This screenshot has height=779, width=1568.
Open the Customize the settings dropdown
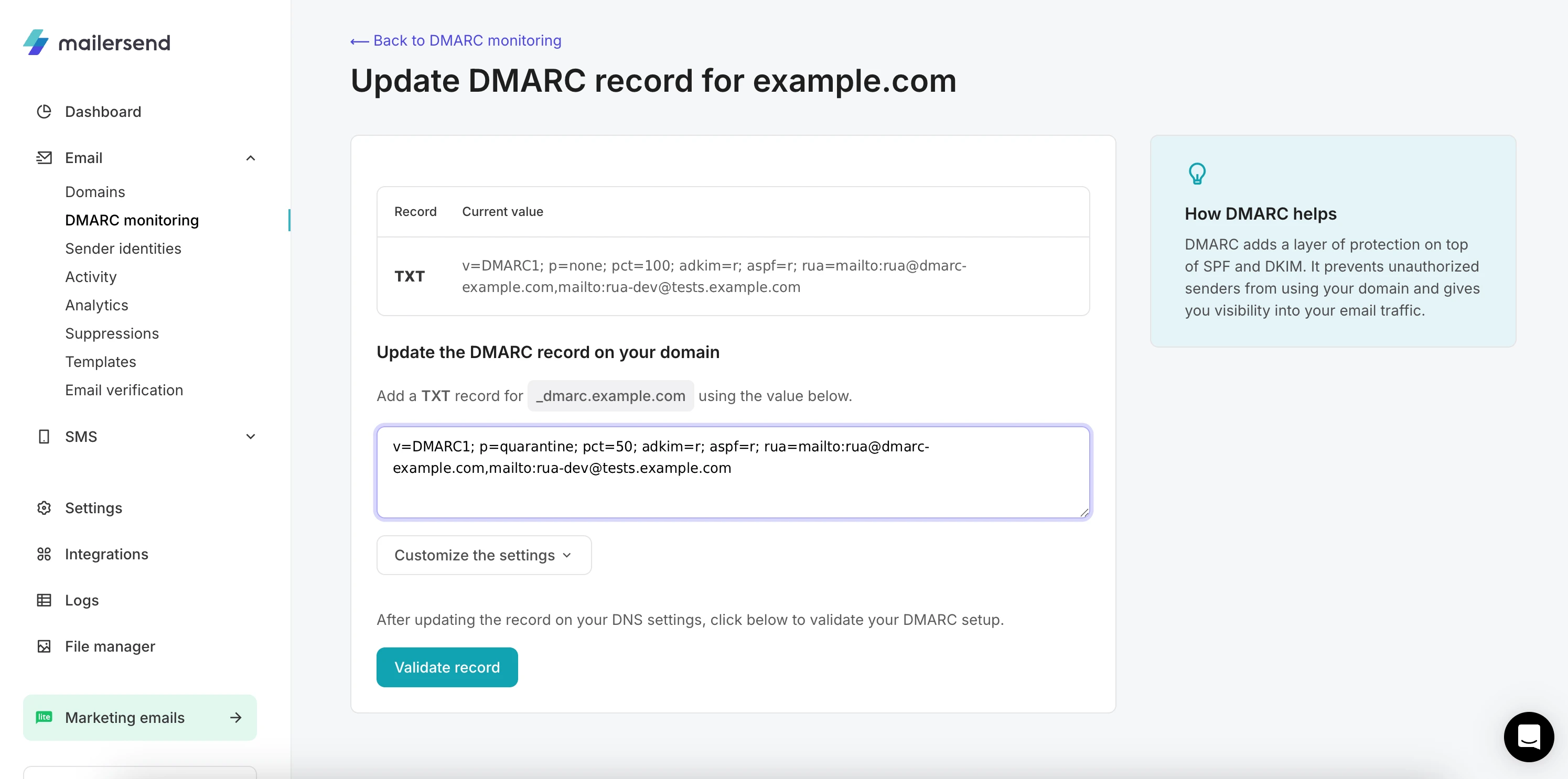(x=484, y=555)
